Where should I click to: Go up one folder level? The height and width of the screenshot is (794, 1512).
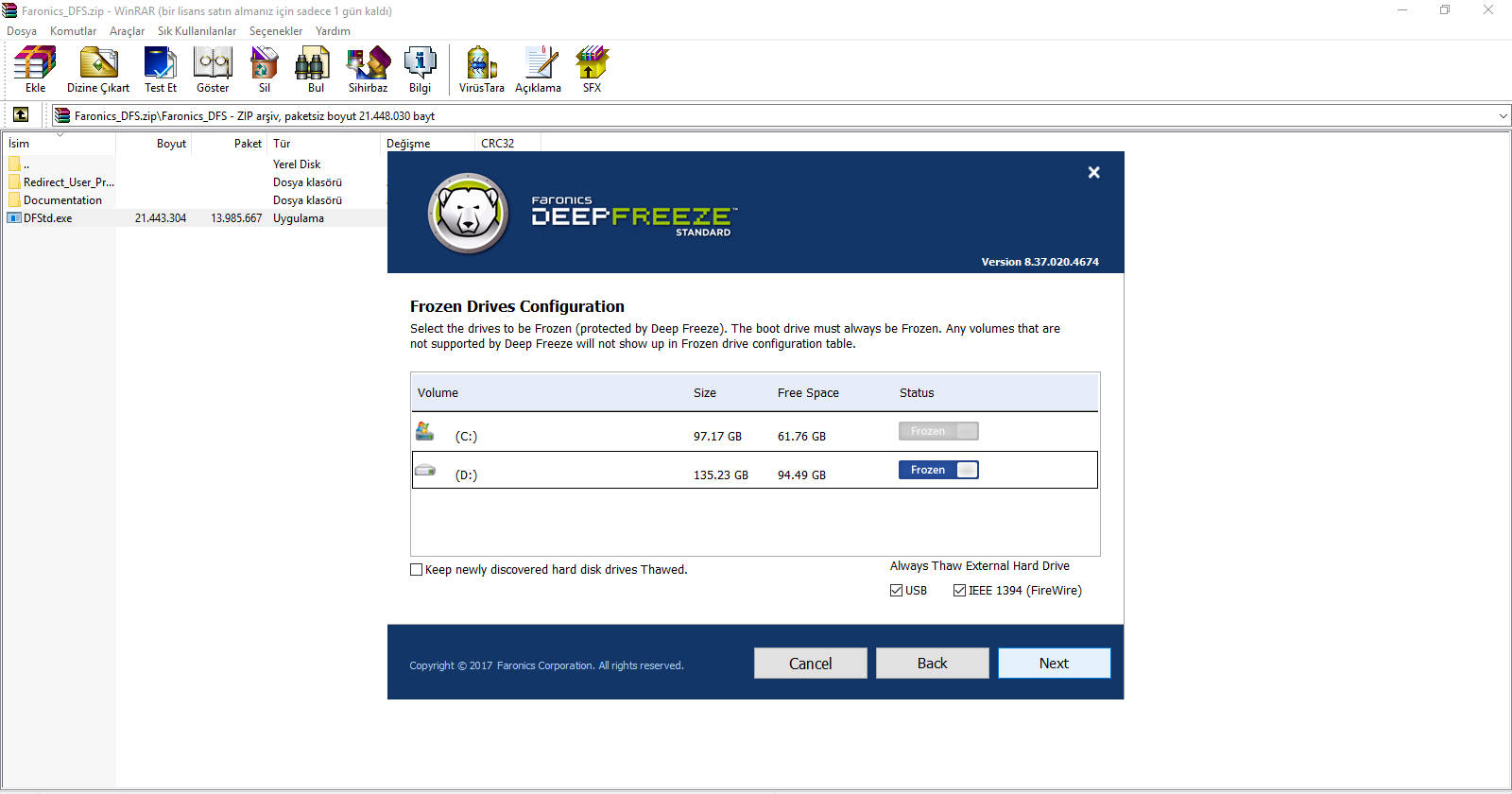click(x=20, y=115)
